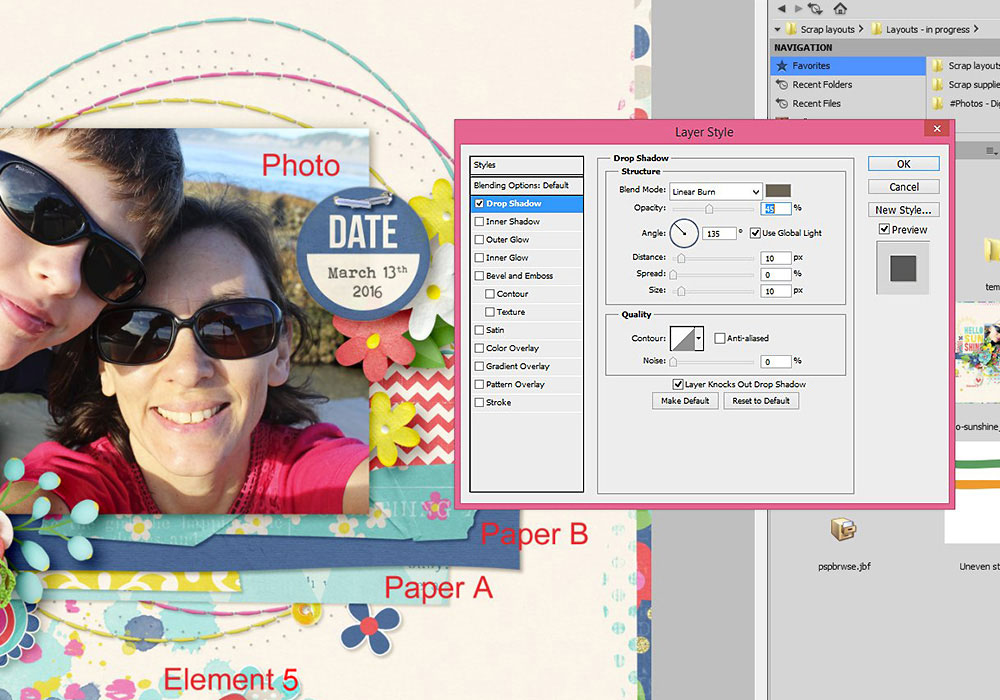Click OK in the Layer Style dialog

pyautogui.click(x=904, y=164)
